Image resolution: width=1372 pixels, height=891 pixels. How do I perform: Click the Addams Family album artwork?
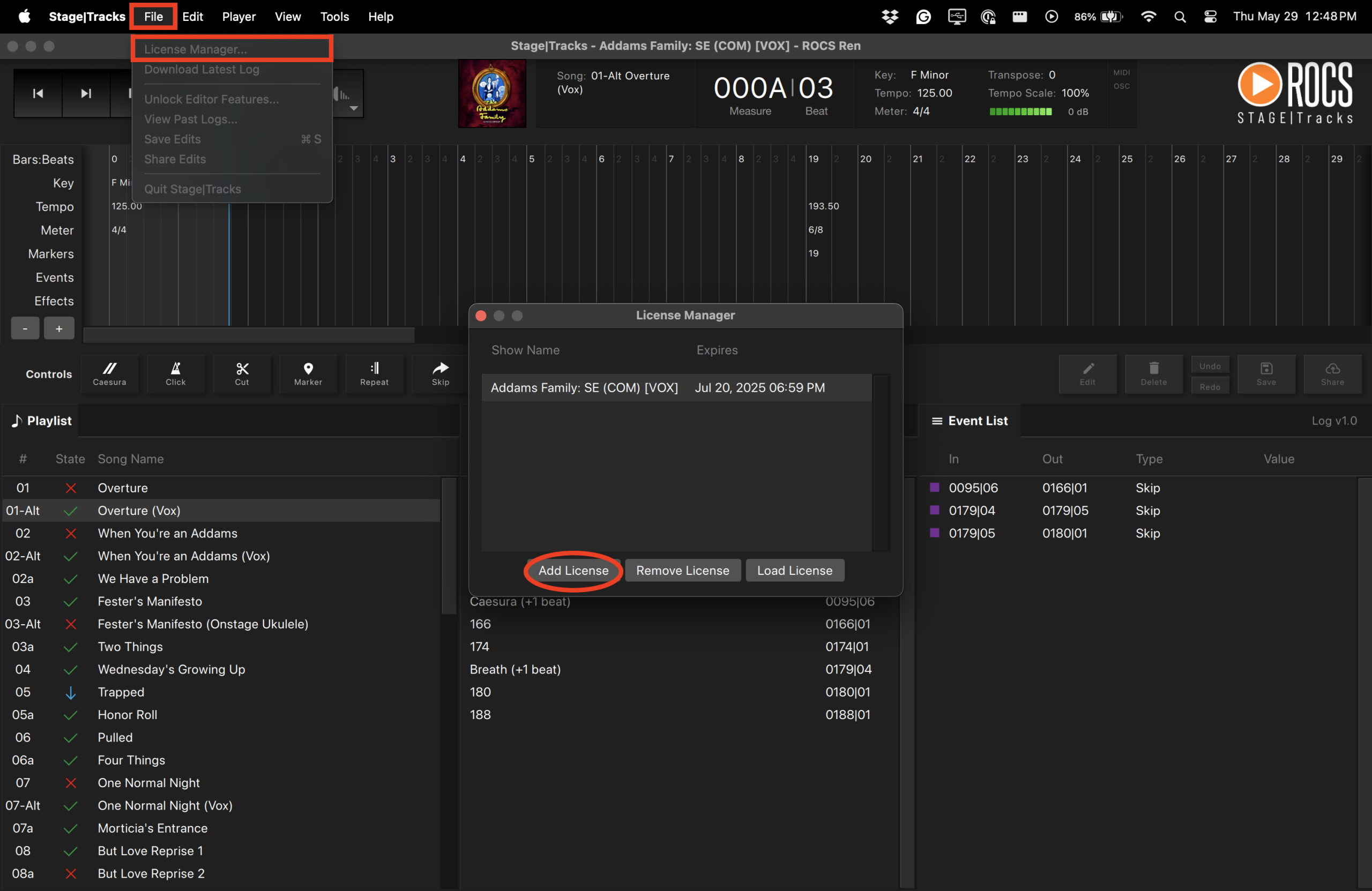(492, 93)
